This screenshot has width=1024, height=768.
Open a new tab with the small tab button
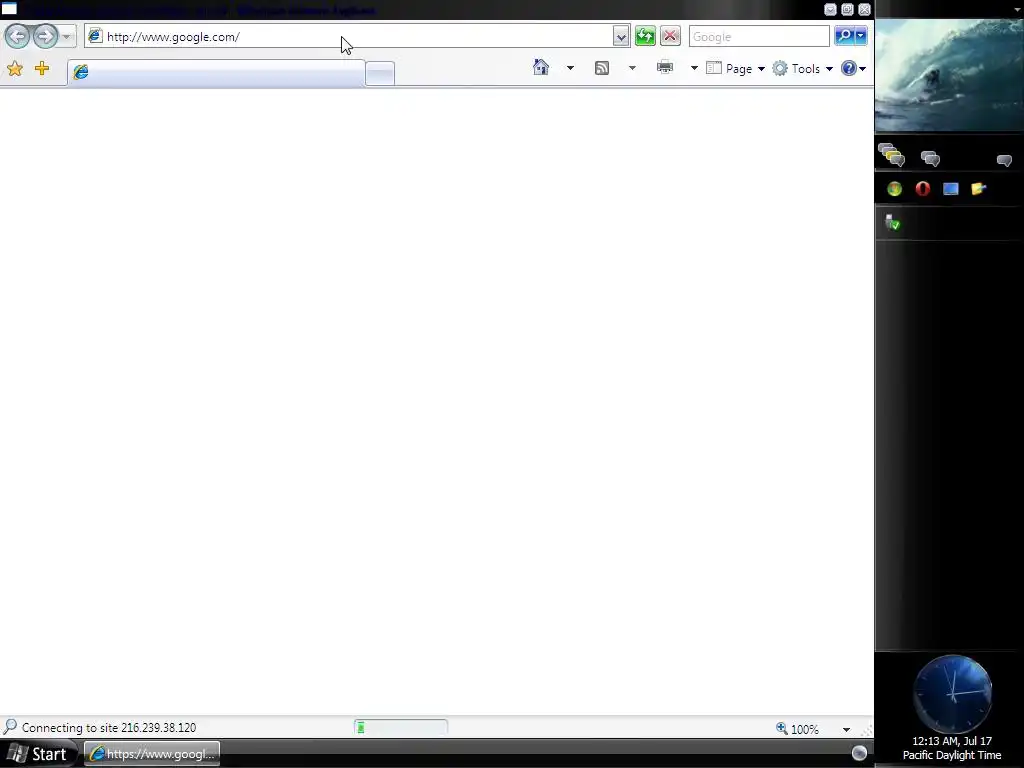pyautogui.click(x=379, y=73)
